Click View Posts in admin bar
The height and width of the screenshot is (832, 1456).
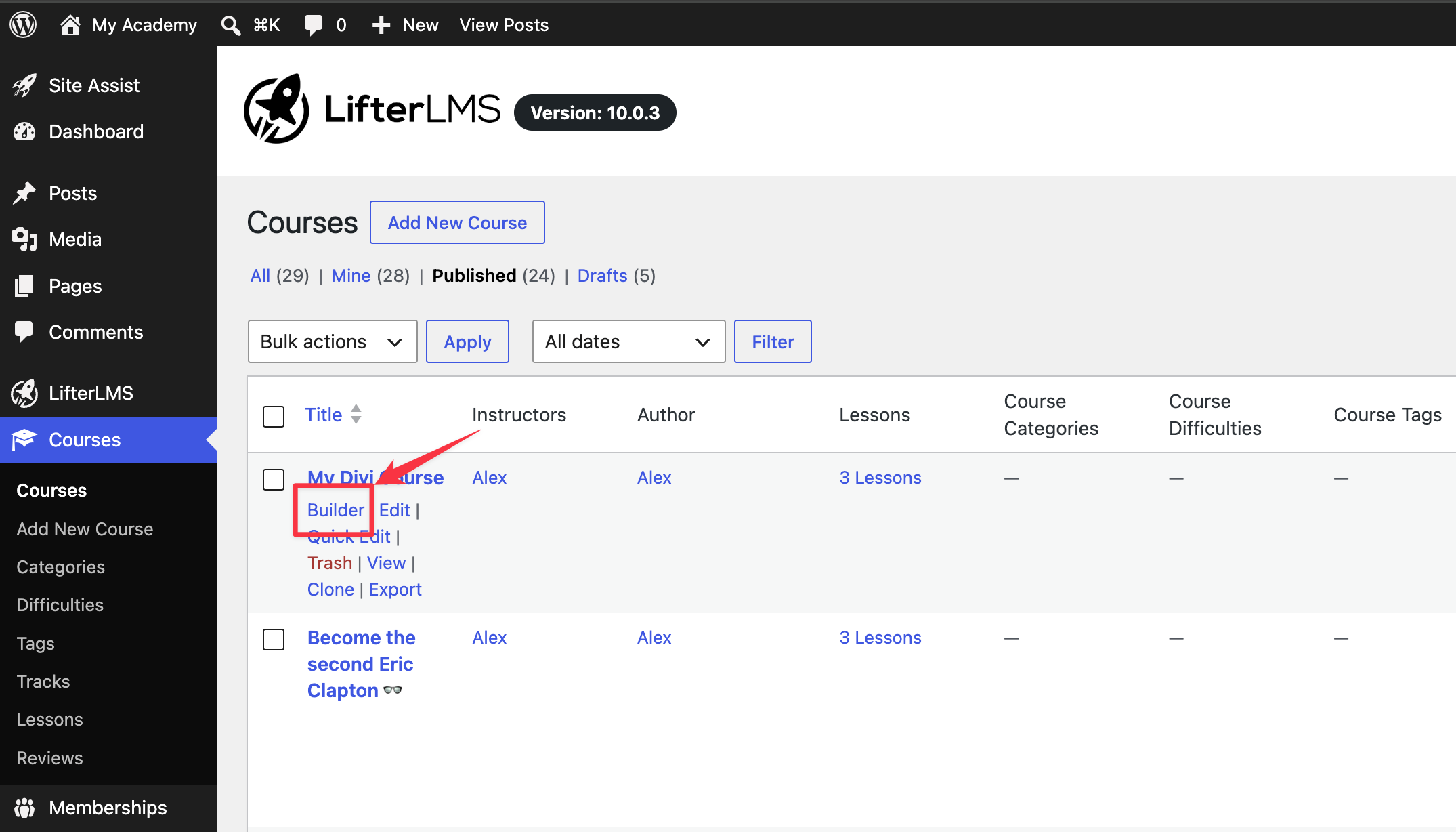(x=504, y=25)
